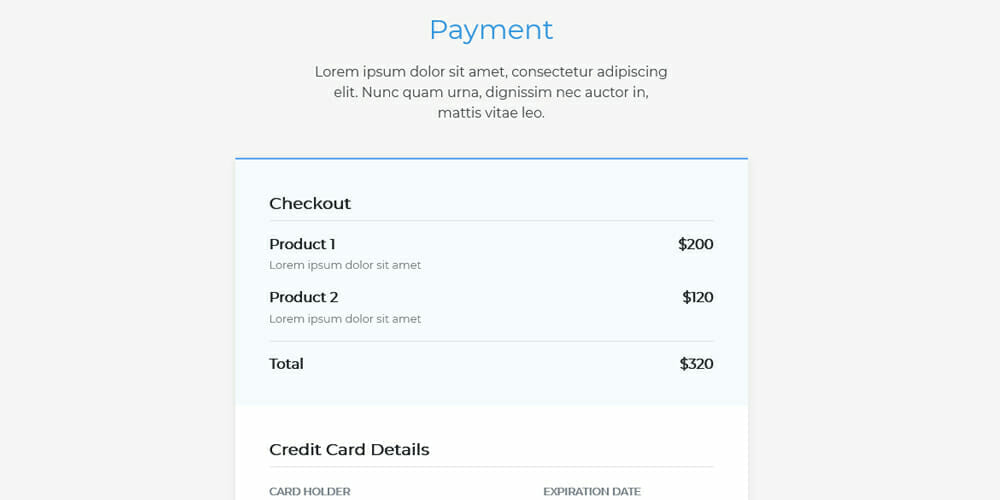The height and width of the screenshot is (500, 1000).
Task: Click the words "mattis vitae leo." in the intro
Action: (491, 113)
